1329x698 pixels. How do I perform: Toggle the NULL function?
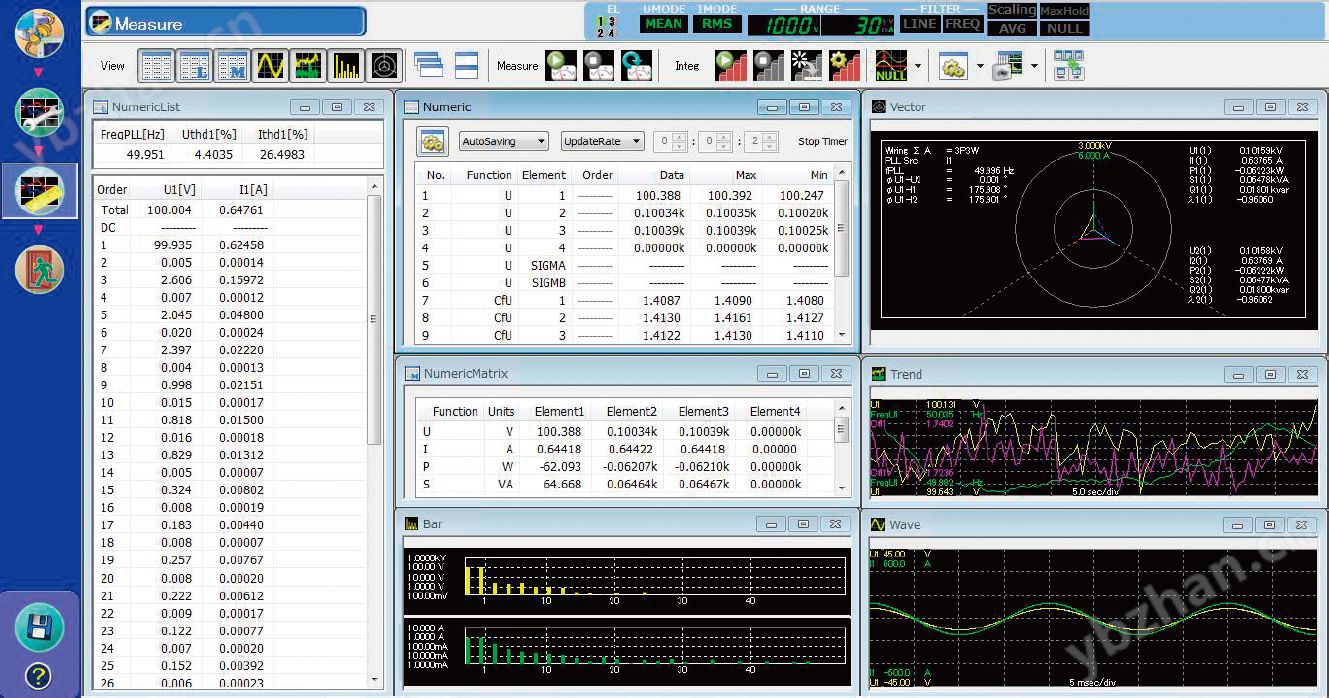pos(890,65)
